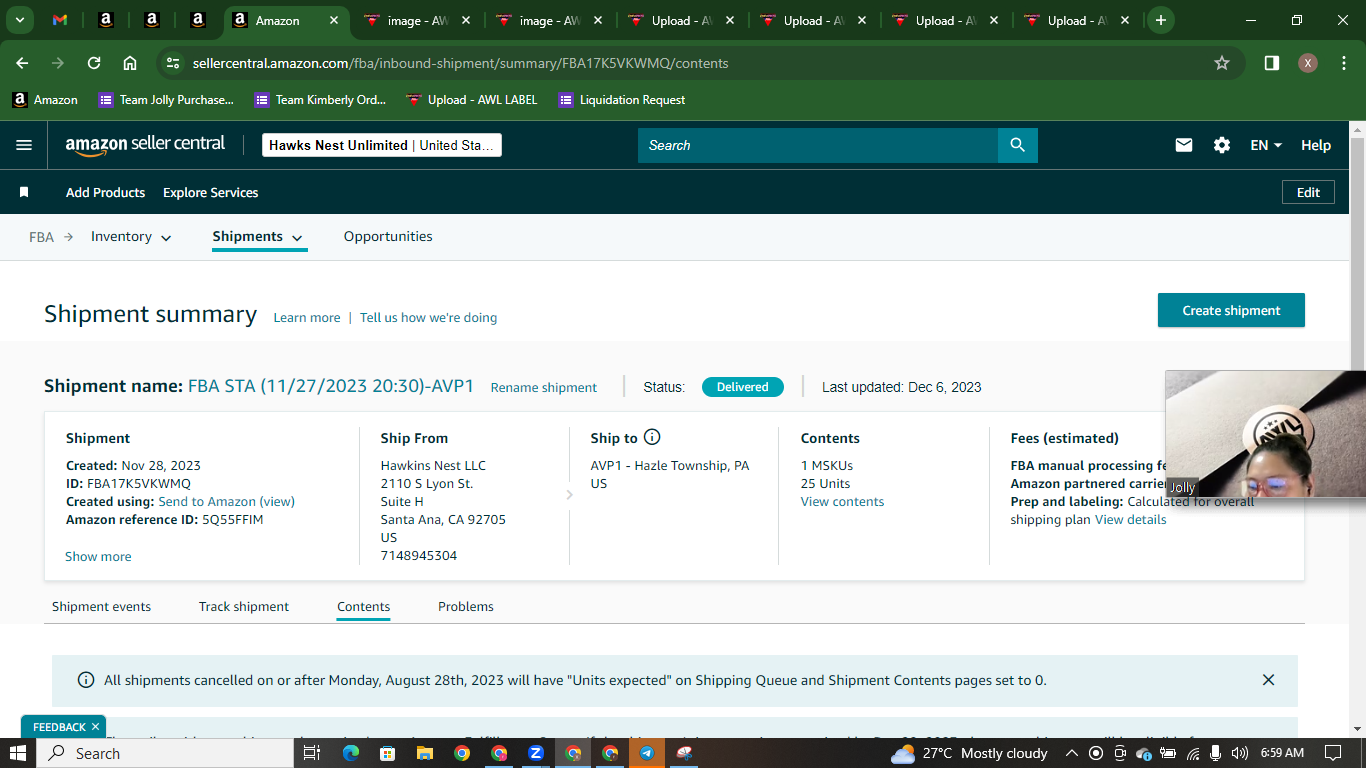
Task: Open the Hawks Nest Unlimited account switcher
Action: 381,145
